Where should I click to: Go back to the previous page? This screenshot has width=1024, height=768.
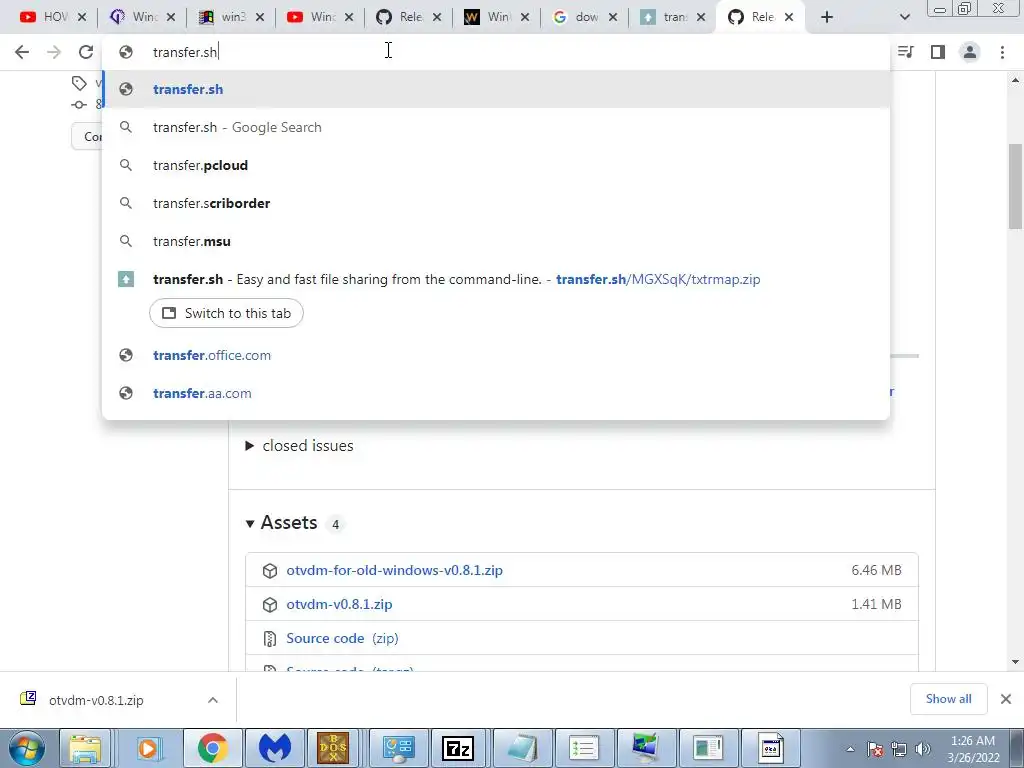pyautogui.click(x=22, y=52)
